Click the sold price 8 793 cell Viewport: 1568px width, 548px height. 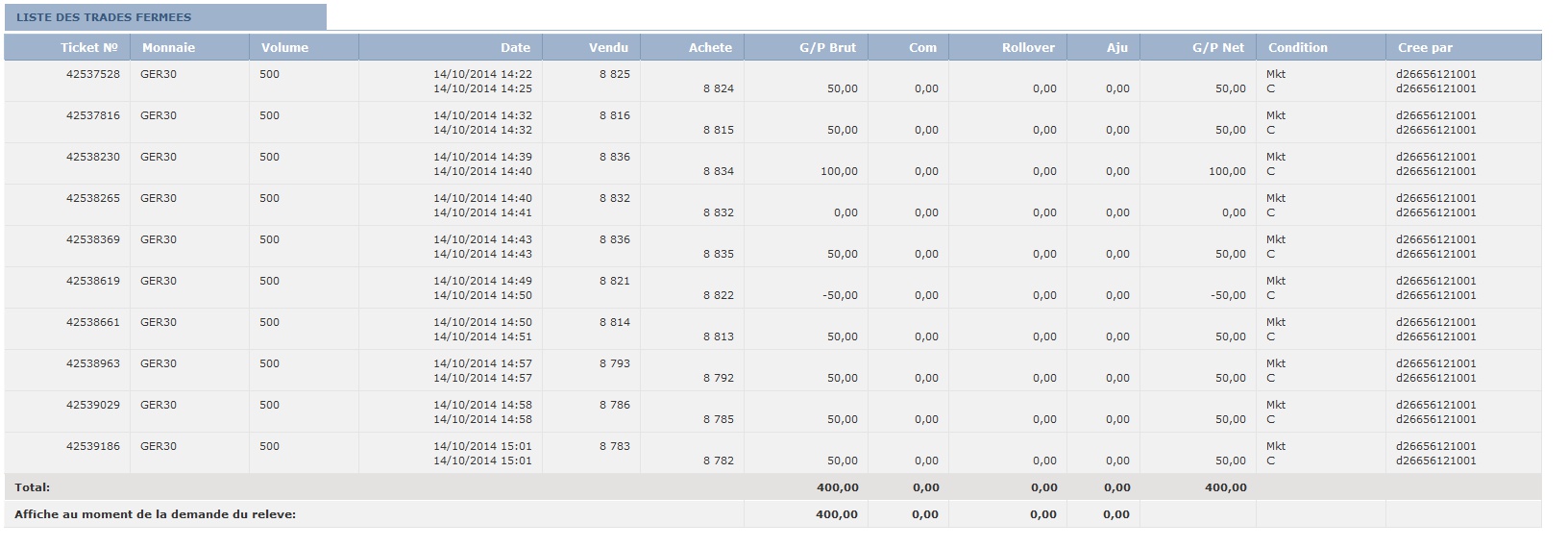coord(615,363)
